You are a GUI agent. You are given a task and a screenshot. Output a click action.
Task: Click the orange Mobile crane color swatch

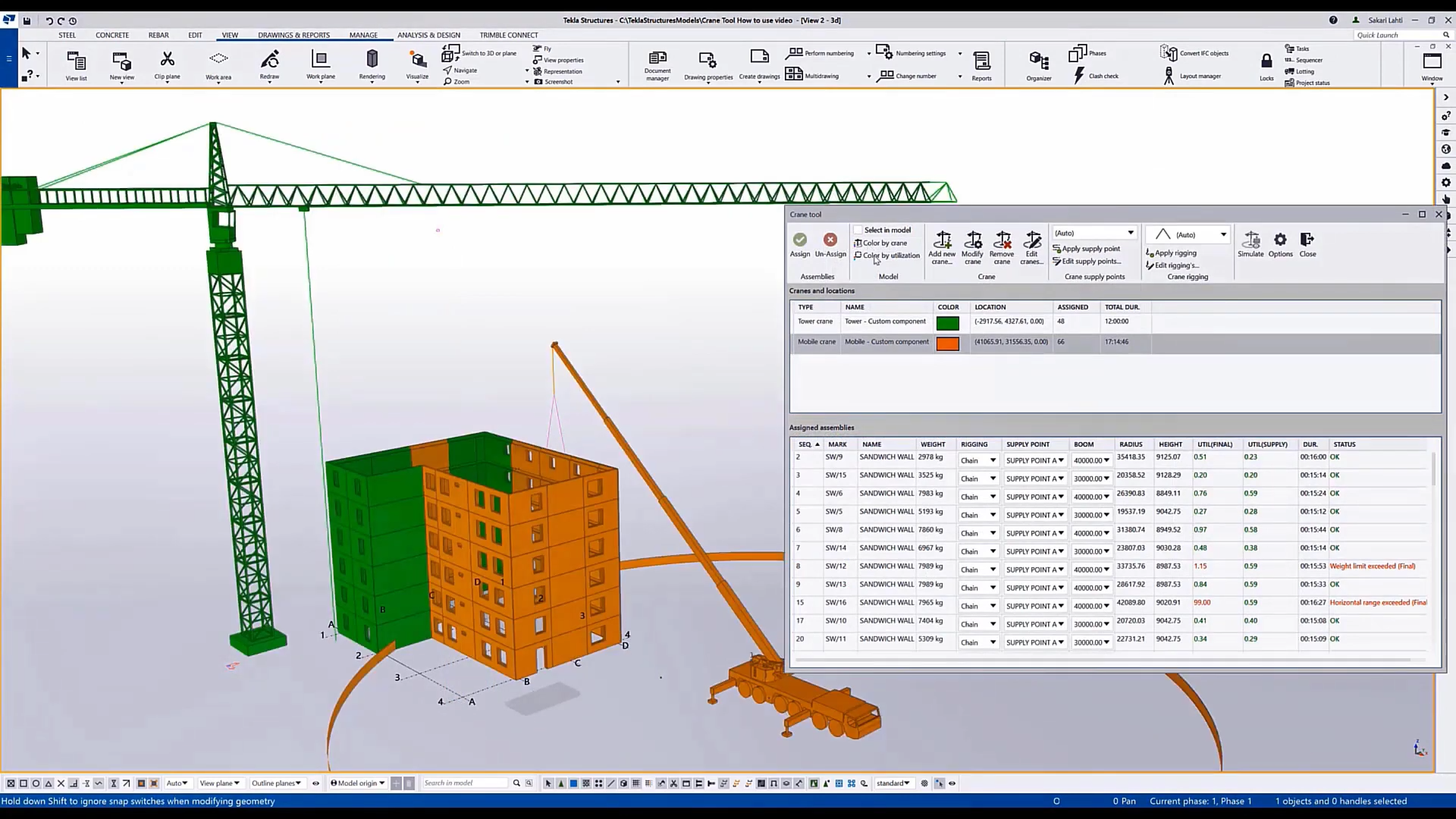coord(948,344)
